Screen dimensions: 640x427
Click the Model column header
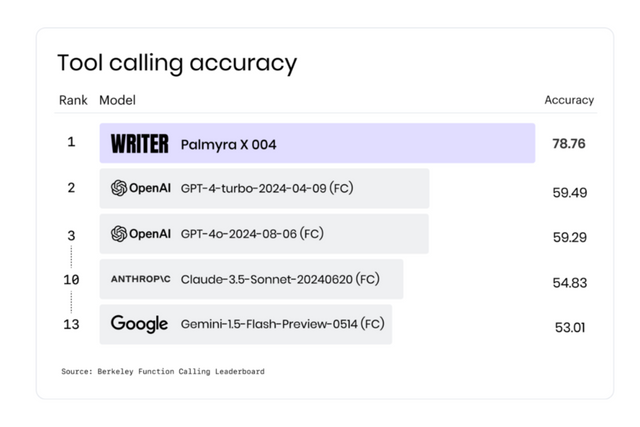(x=117, y=100)
